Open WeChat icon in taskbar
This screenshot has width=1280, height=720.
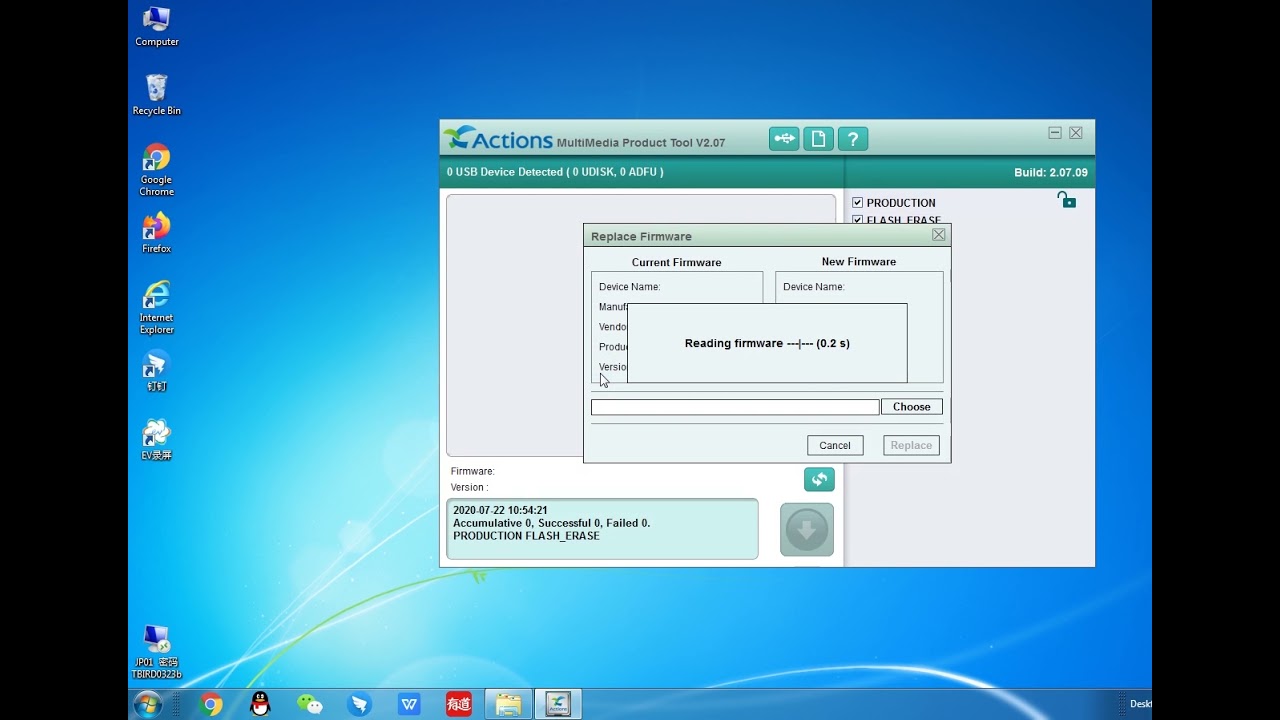pyautogui.click(x=310, y=704)
